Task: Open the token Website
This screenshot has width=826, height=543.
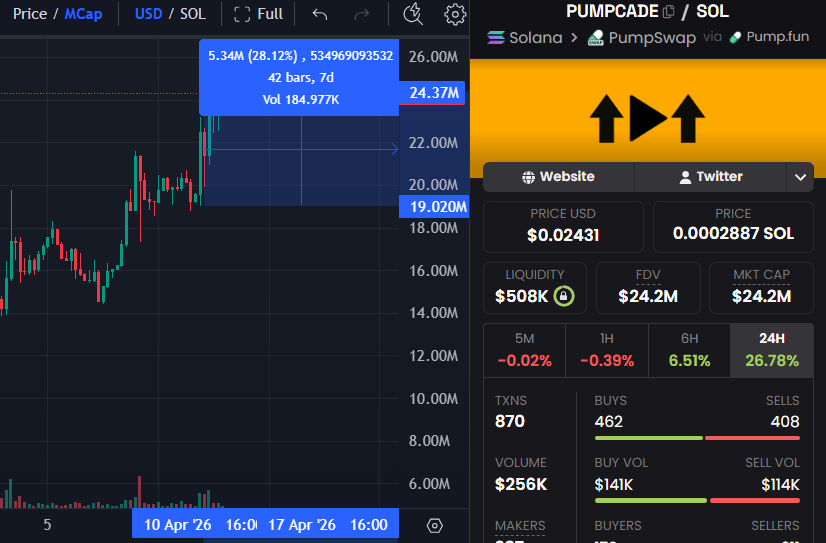Action: 558,176
